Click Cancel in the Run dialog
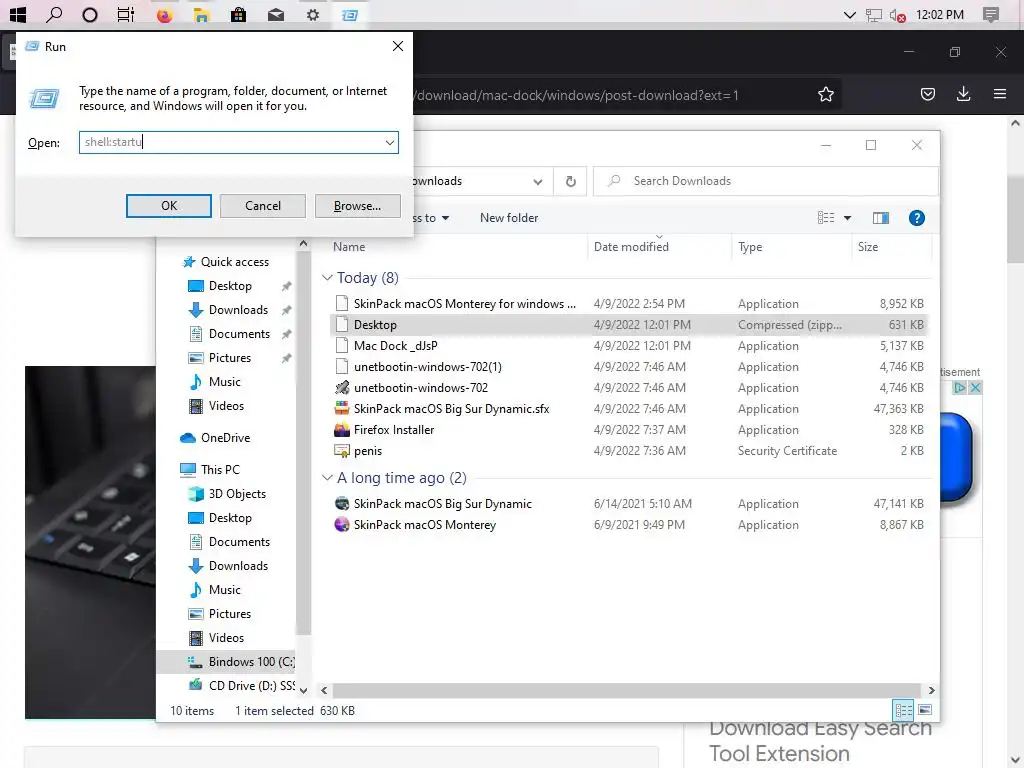1024x768 pixels. (x=263, y=206)
